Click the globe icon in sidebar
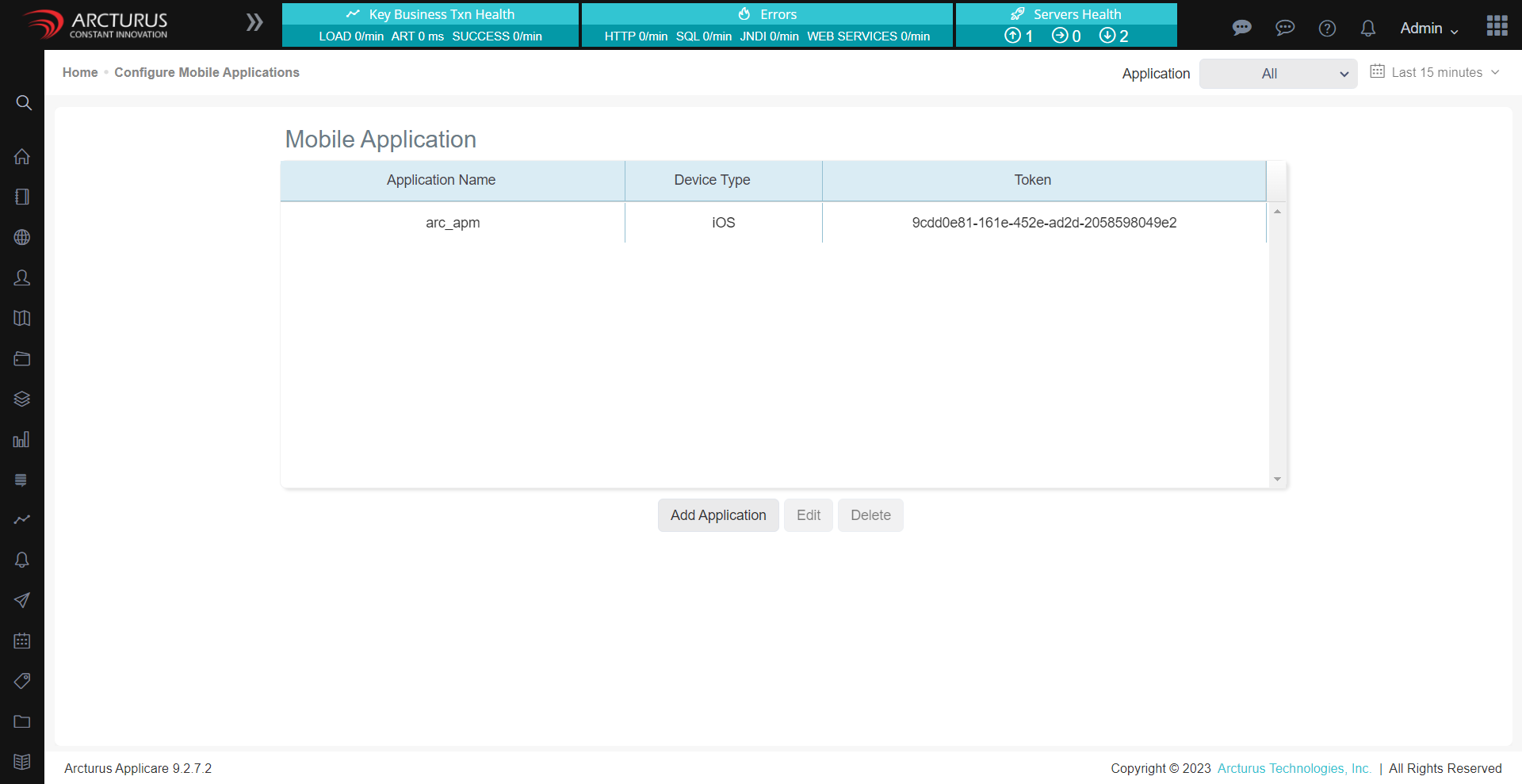 pyautogui.click(x=22, y=238)
